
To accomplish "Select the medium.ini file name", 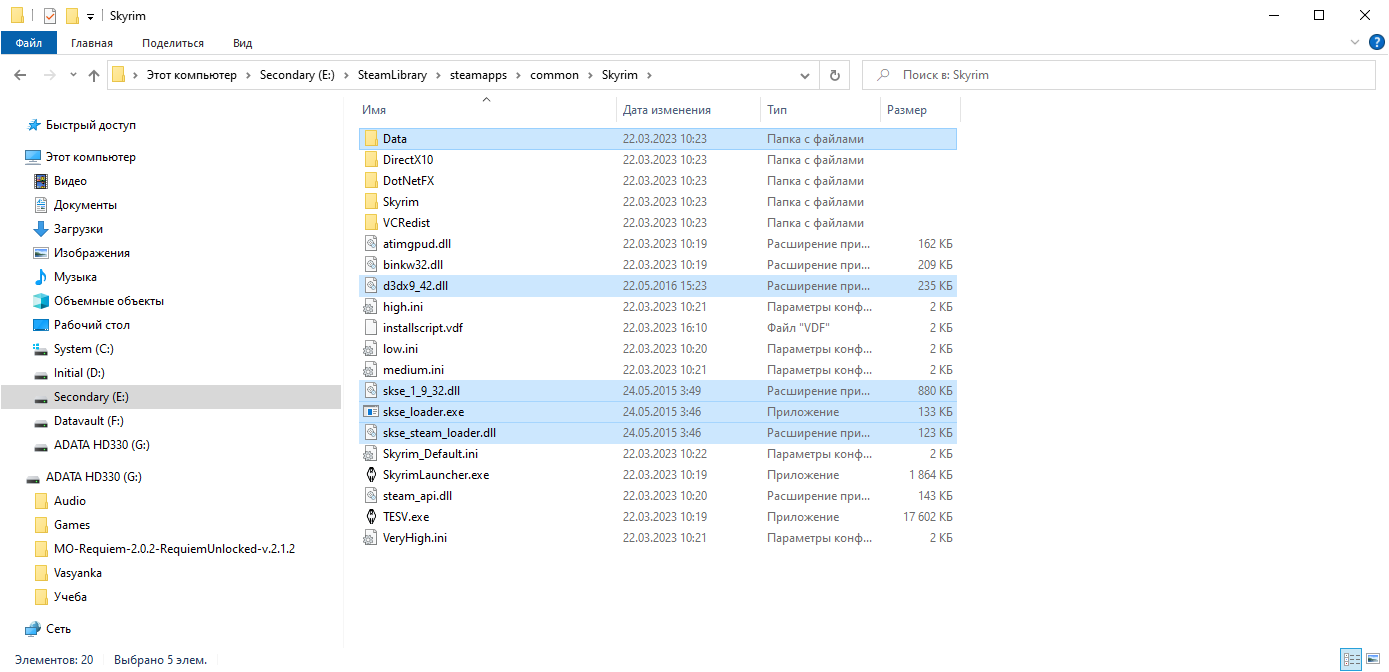I will click(413, 370).
